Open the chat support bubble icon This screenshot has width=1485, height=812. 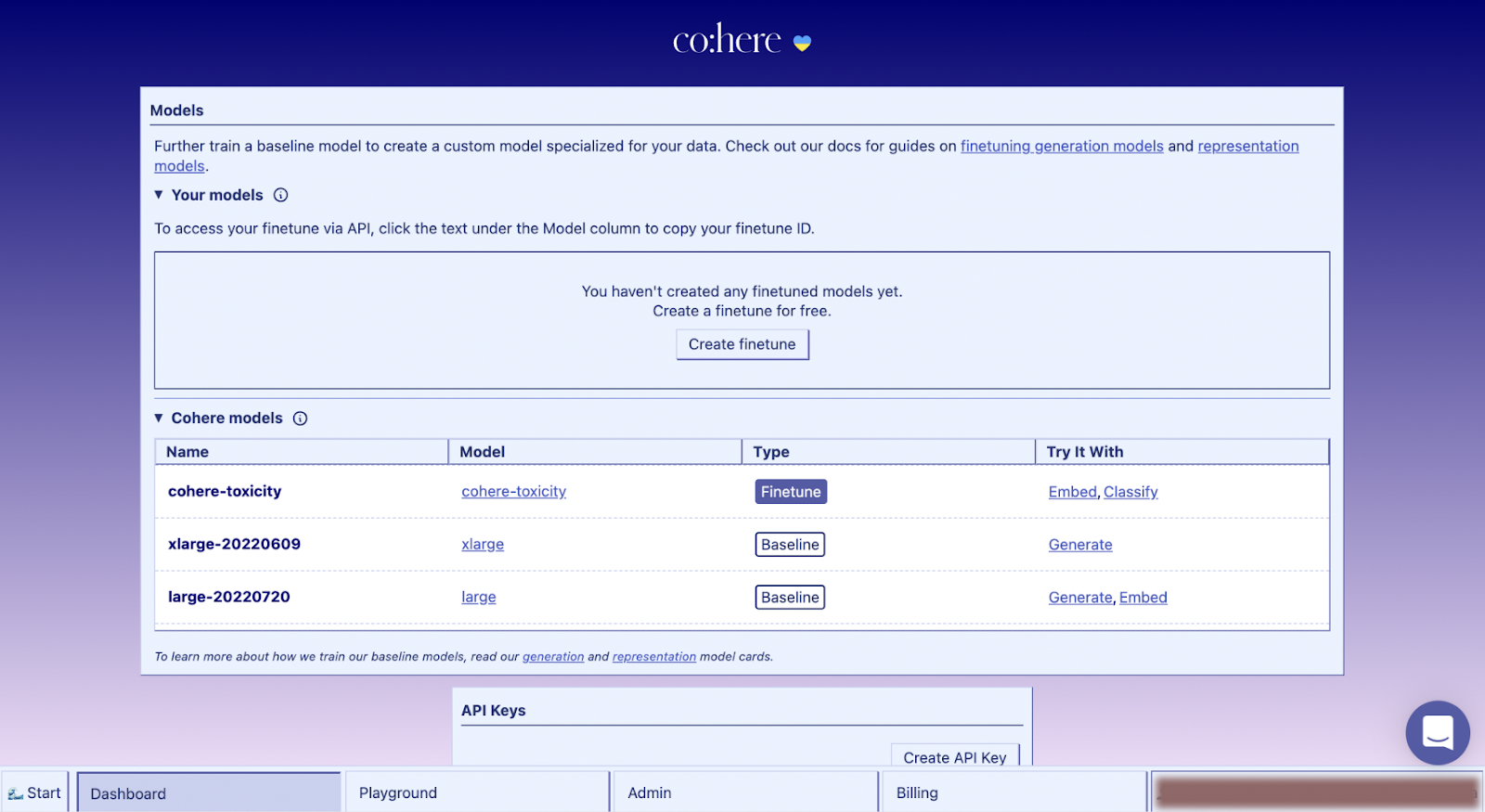[x=1438, y=732]
